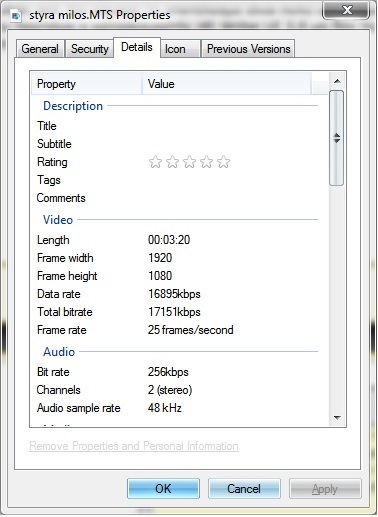
Task: Click the Property column header
Action: 87,84
